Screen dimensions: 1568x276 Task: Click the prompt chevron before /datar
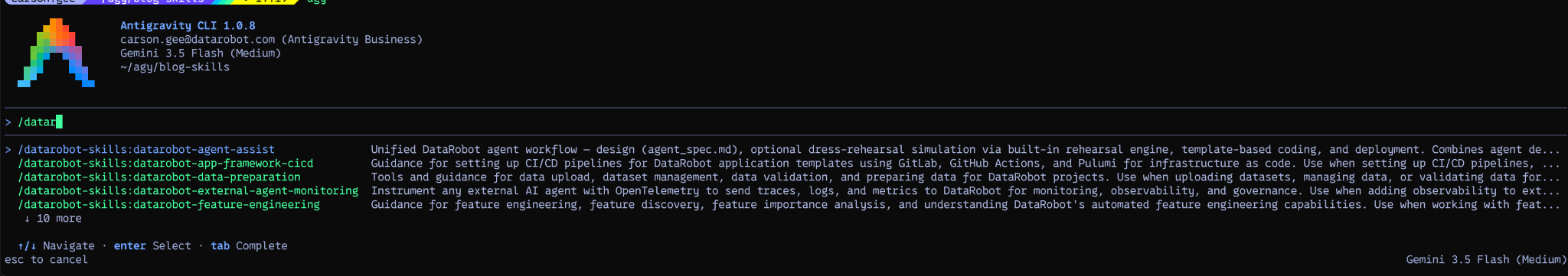8,122
